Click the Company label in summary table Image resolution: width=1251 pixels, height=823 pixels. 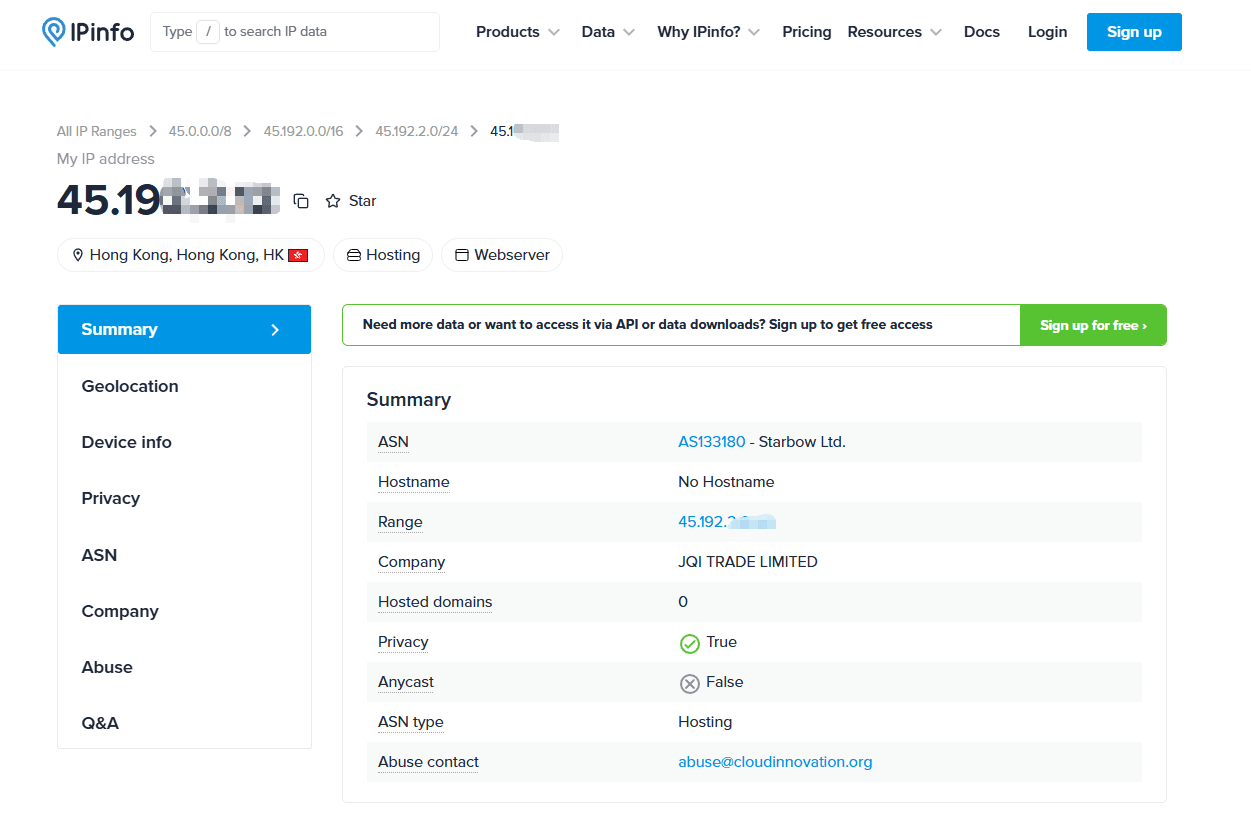tap(411, 562)
